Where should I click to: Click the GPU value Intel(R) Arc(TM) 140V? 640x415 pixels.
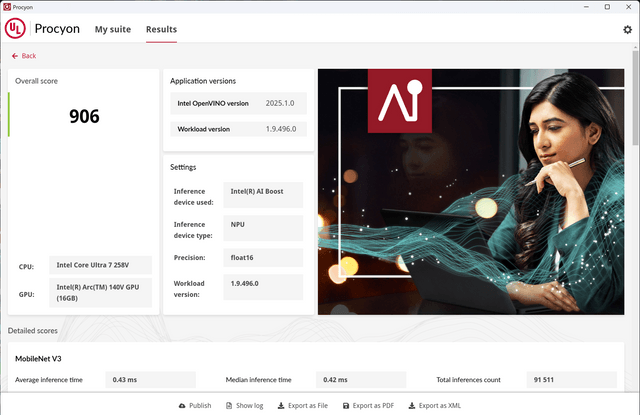100,293
